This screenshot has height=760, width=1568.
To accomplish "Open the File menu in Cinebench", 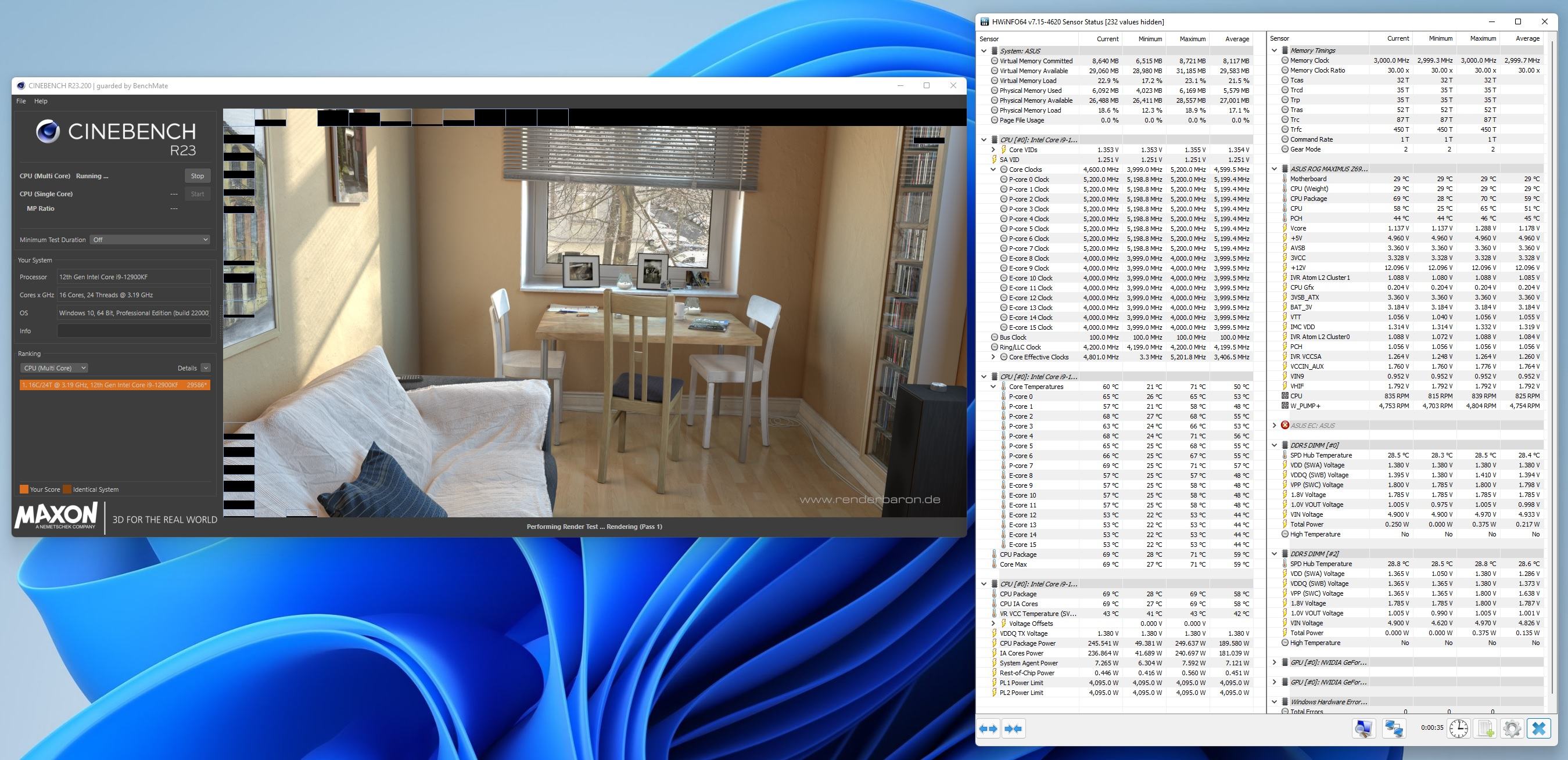I will click(x=21, y=101).
